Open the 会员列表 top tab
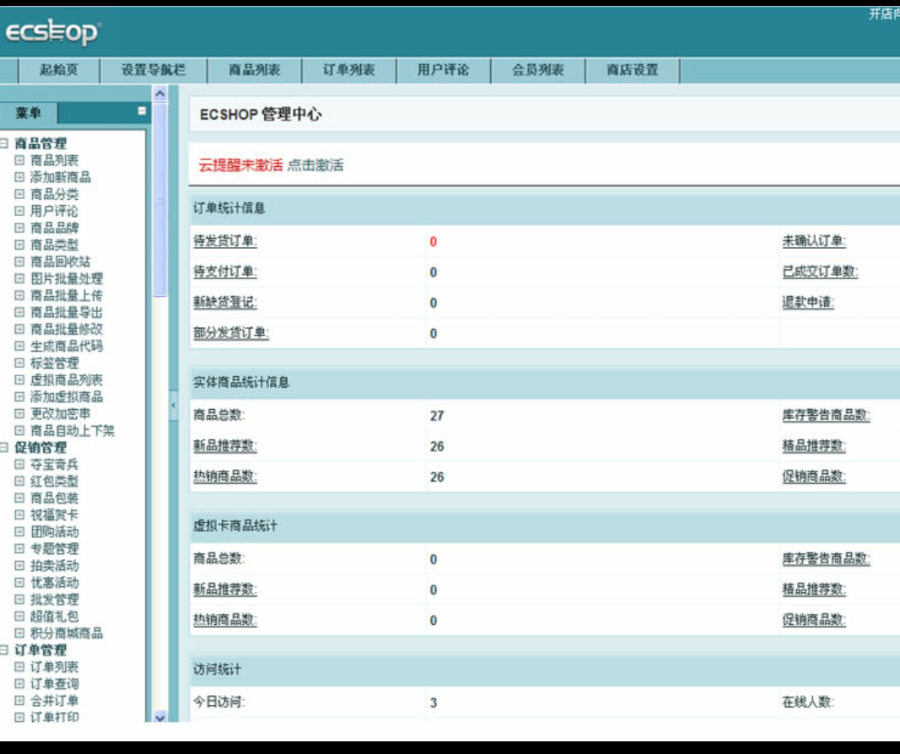900x754 pixels. coord(538,70)
